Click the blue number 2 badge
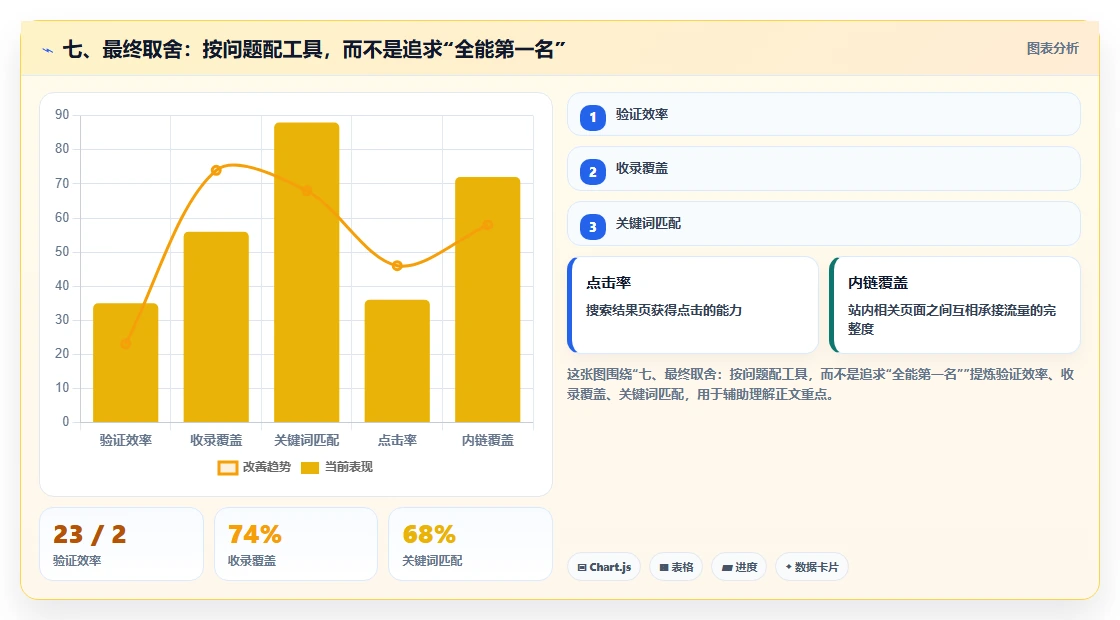Viewport: 1120px width, 620px height. tap(592, 171)
